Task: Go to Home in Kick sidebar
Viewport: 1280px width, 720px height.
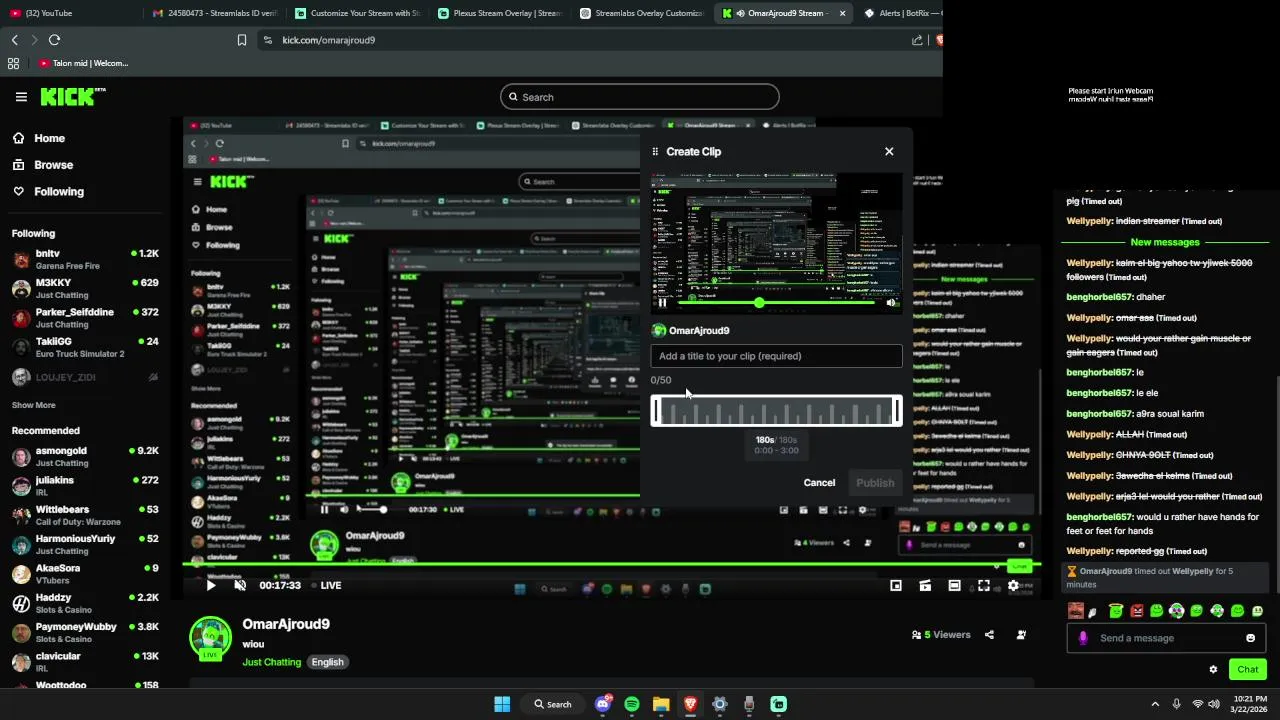Action: pos(49,138)
